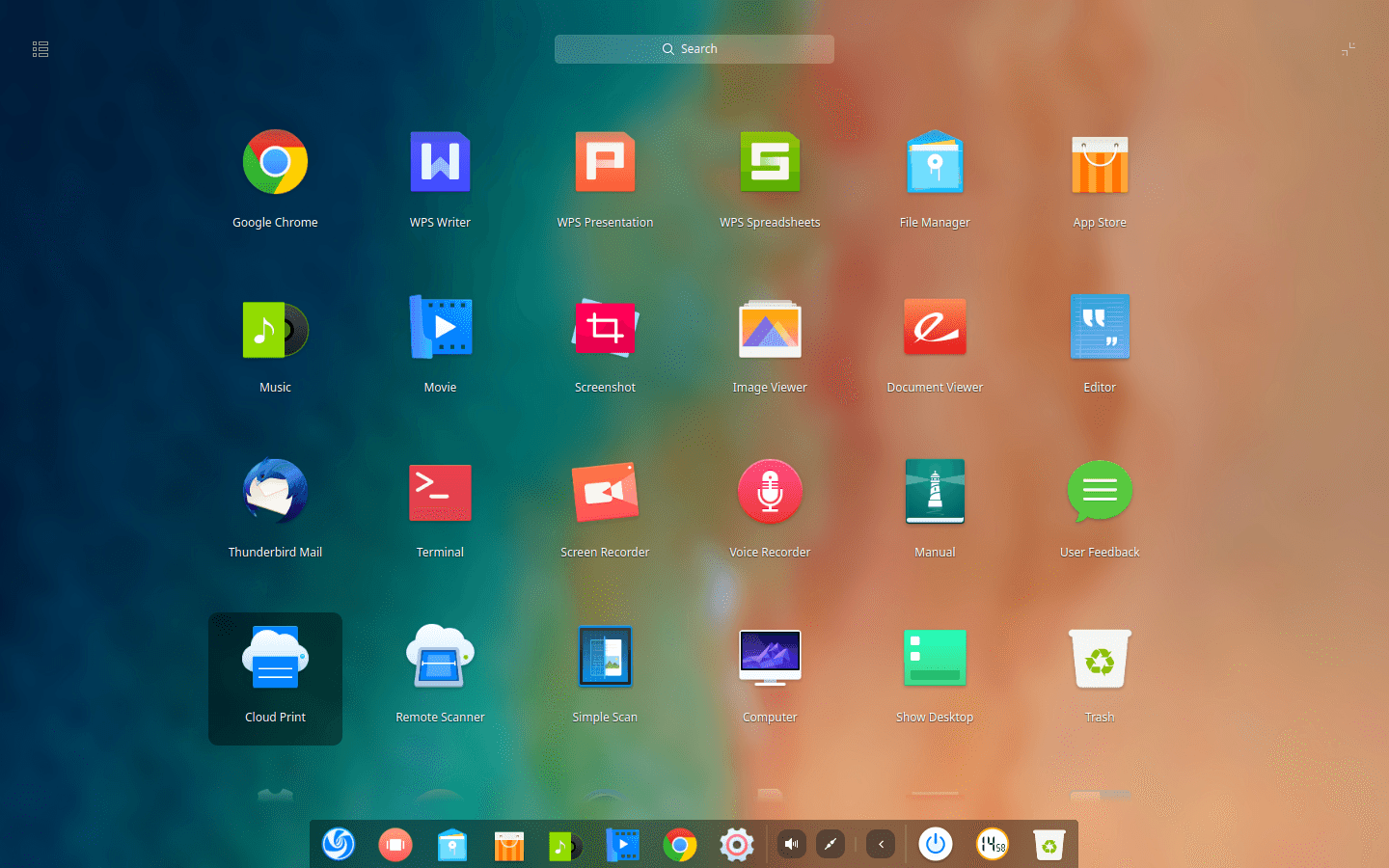Open User Feedback
The width and height of the screenshot is (1389, 868).
(1100, 492)
